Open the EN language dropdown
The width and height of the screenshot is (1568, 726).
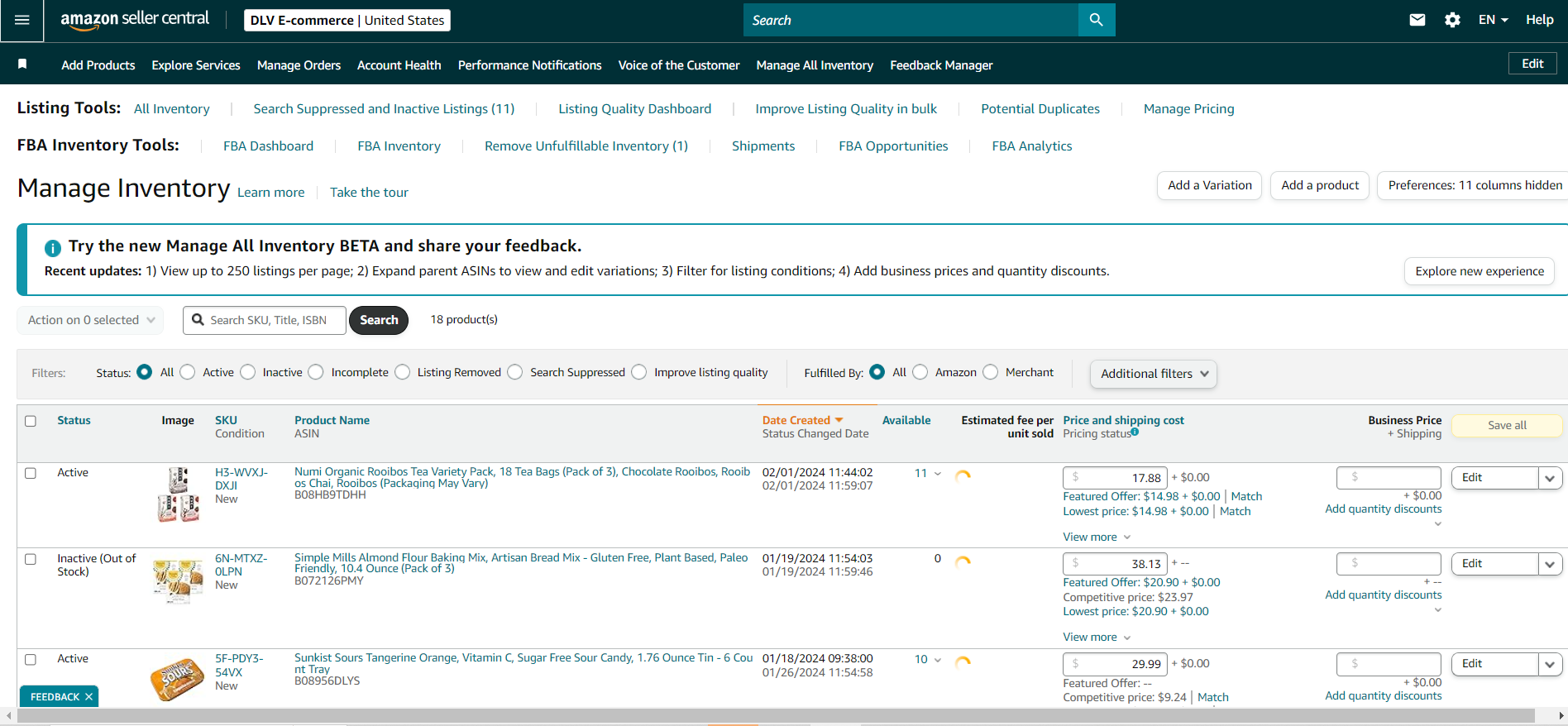(1494, 20)
